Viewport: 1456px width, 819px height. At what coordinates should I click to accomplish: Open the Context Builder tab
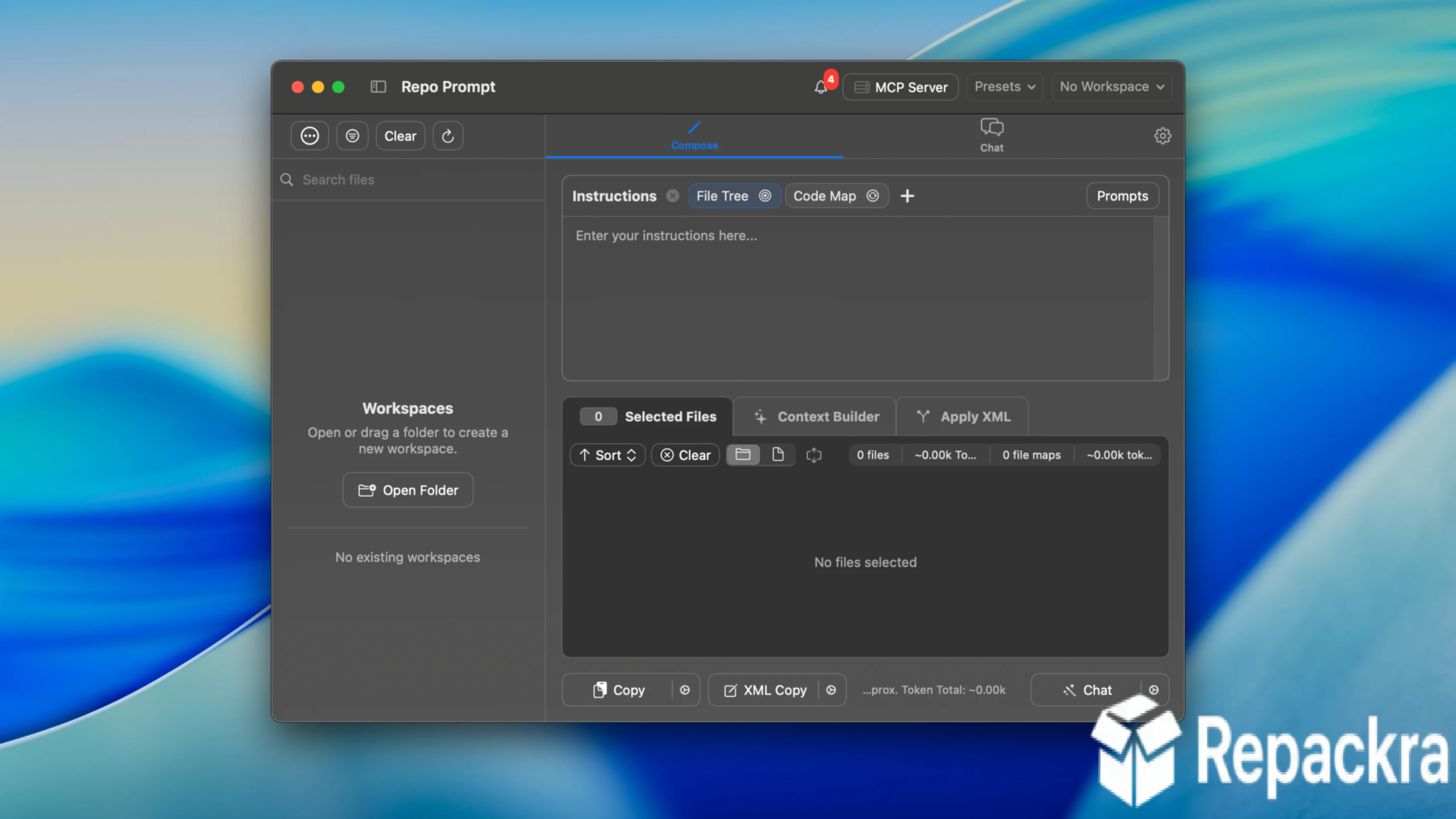pyautogui.click(x=815, y=417)
